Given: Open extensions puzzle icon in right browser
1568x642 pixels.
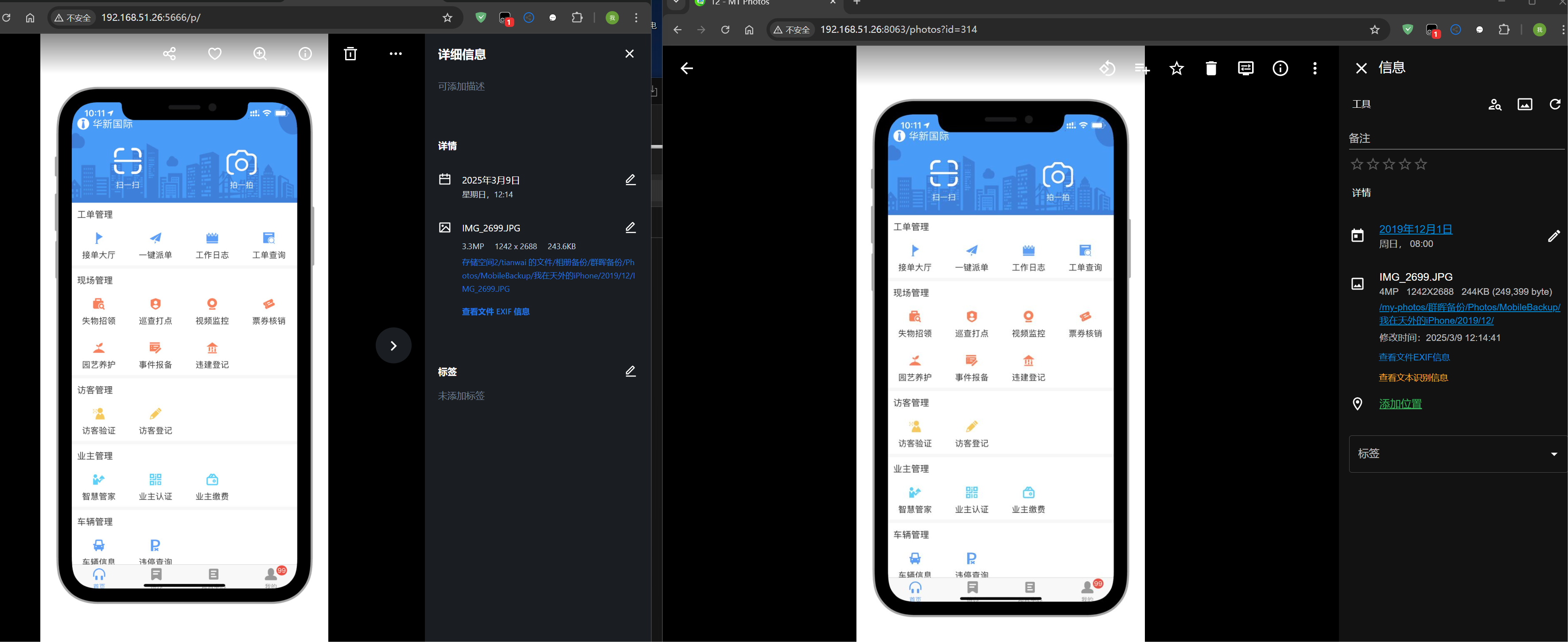Looking at the screenshot, I should 1504,29.
